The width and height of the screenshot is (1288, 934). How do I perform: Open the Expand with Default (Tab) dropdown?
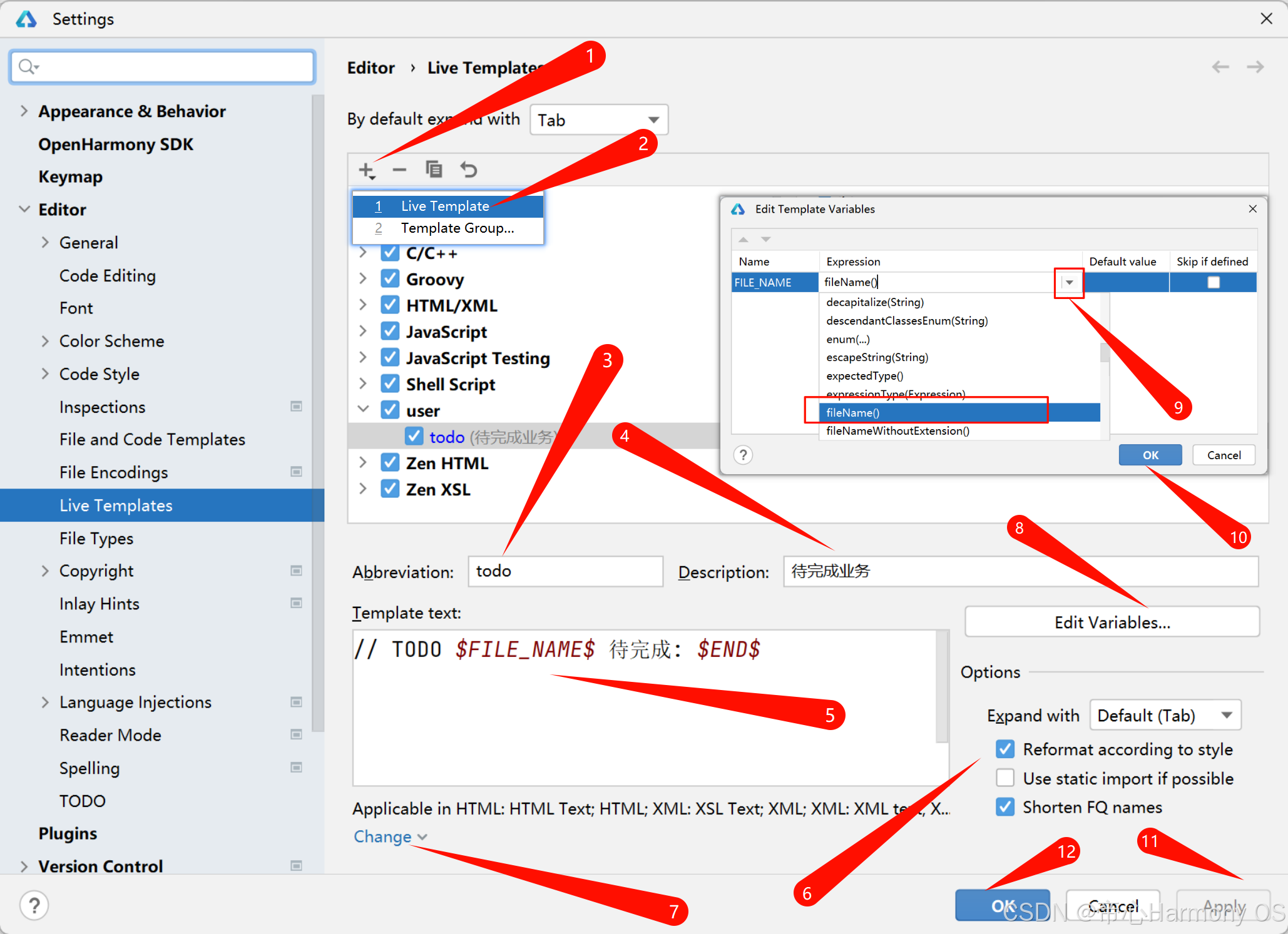tap(1165, 715)
